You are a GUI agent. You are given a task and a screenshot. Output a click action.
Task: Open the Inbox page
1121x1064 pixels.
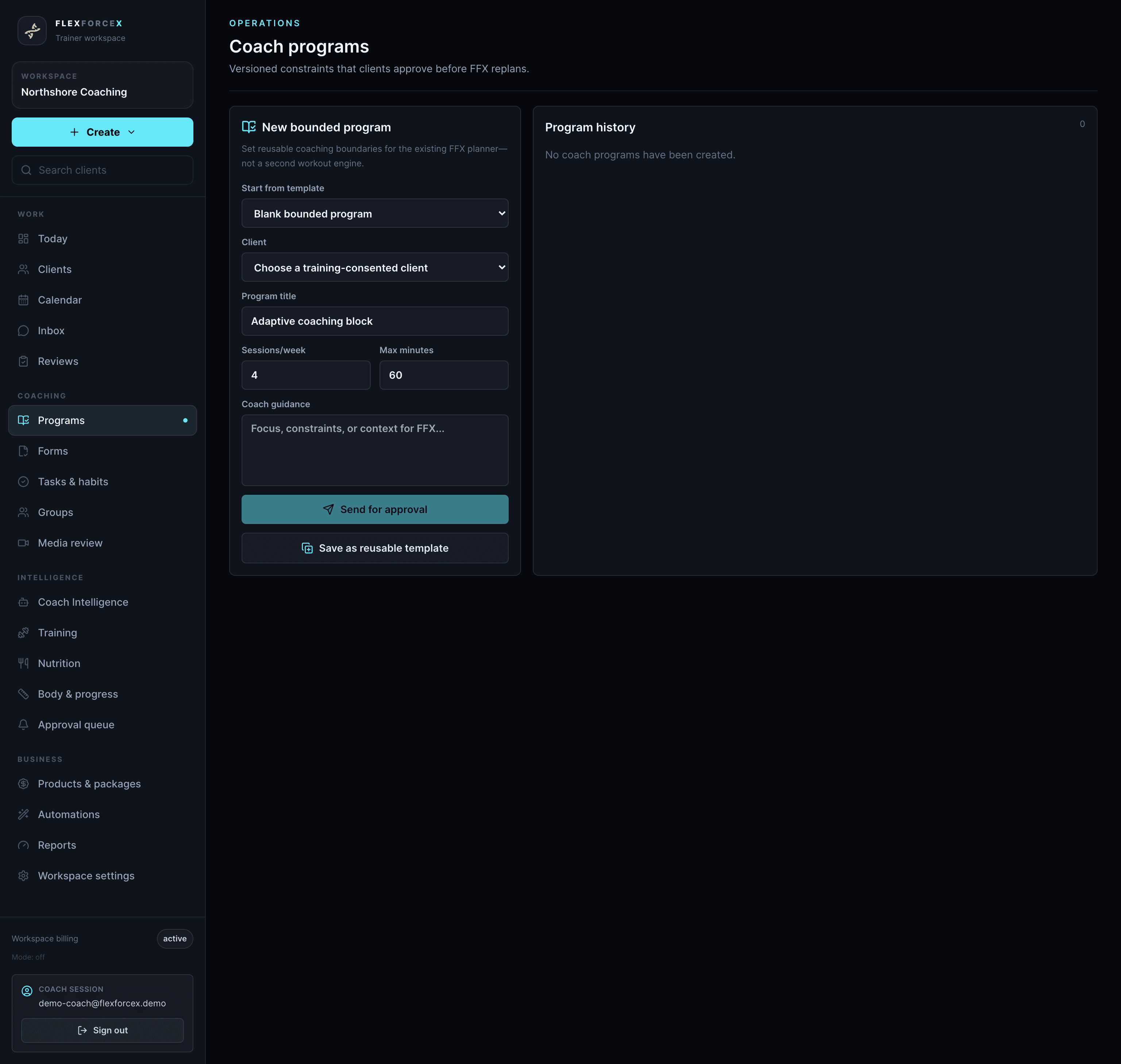pos(102,331)
